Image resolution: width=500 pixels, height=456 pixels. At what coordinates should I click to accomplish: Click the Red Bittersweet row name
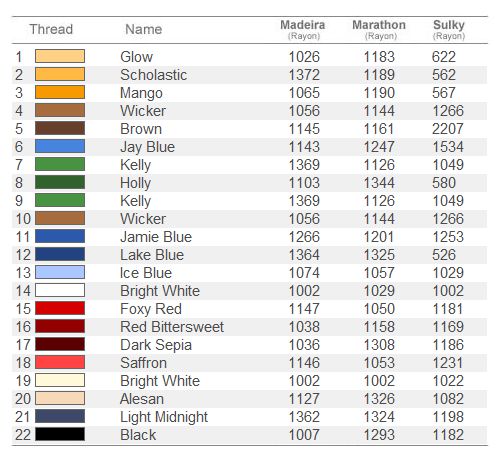(x=172, y=327)
